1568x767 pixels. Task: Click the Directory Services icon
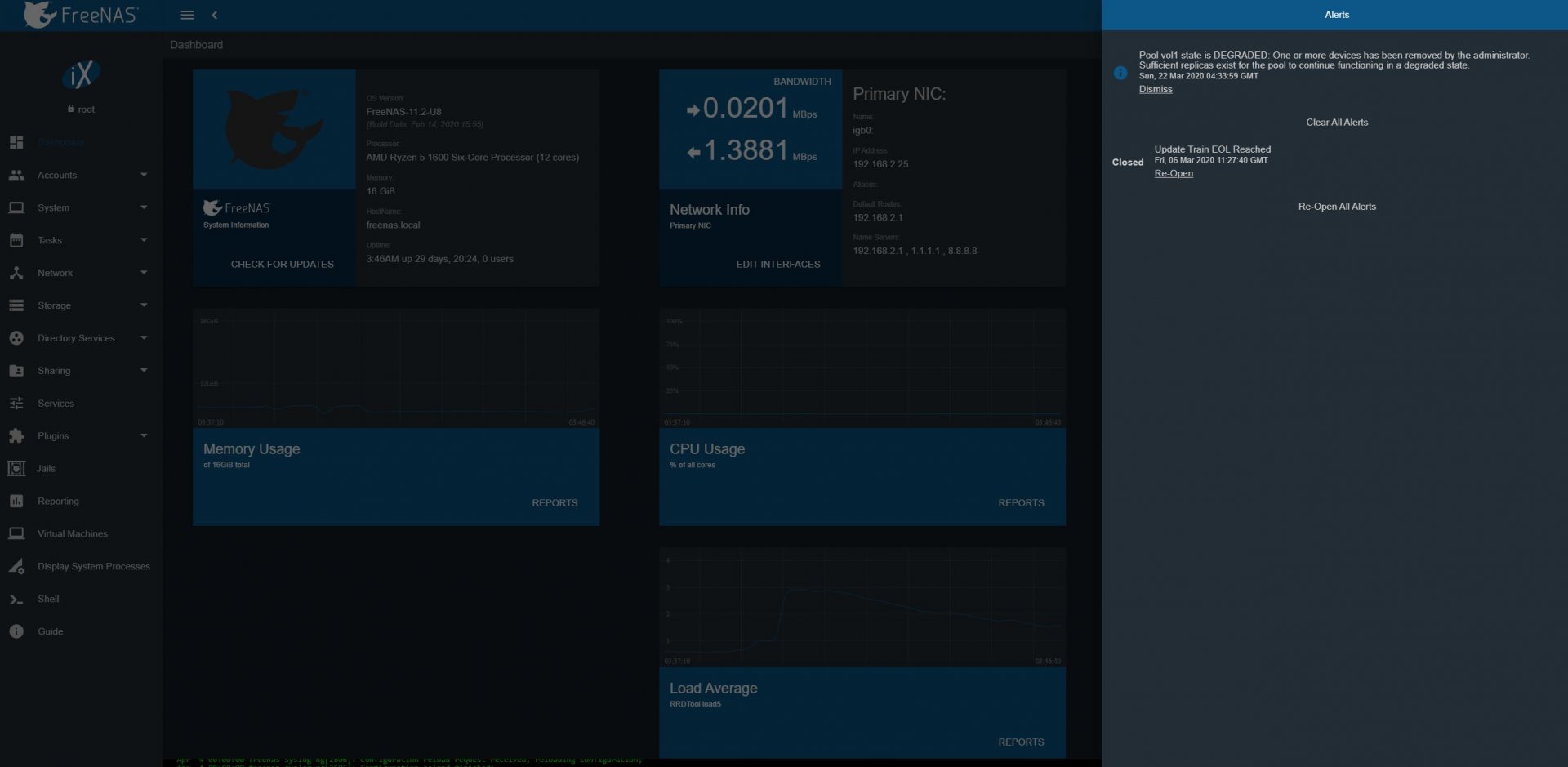coord(16,338)
